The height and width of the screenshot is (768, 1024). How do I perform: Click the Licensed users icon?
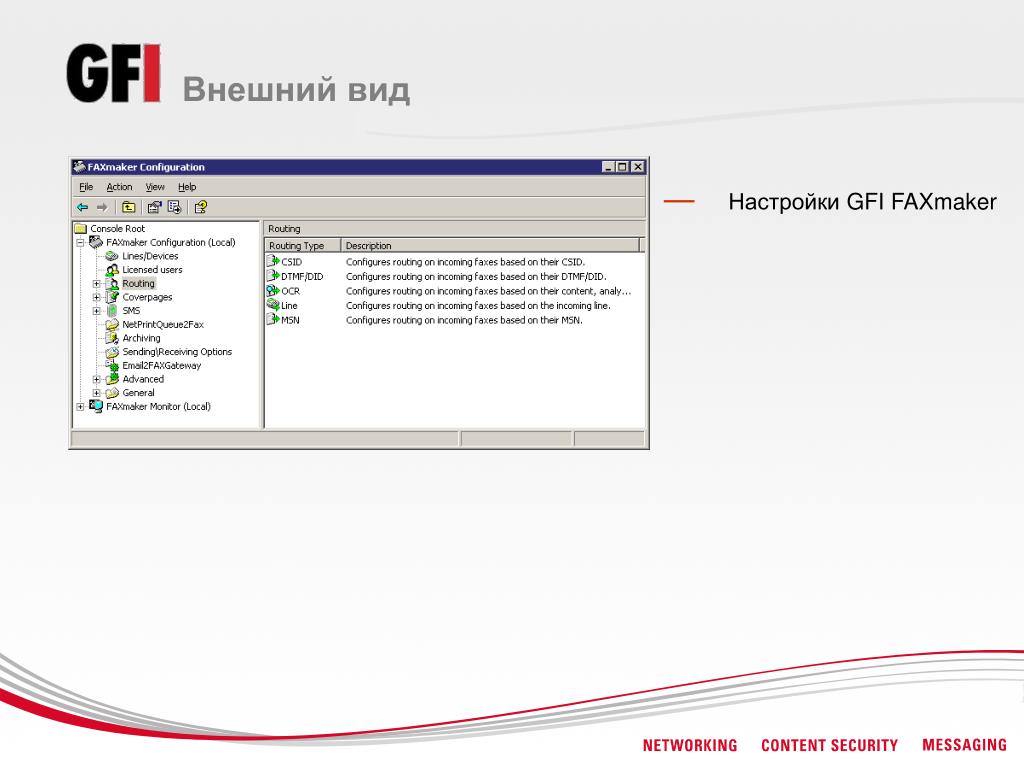coord(112,270)
